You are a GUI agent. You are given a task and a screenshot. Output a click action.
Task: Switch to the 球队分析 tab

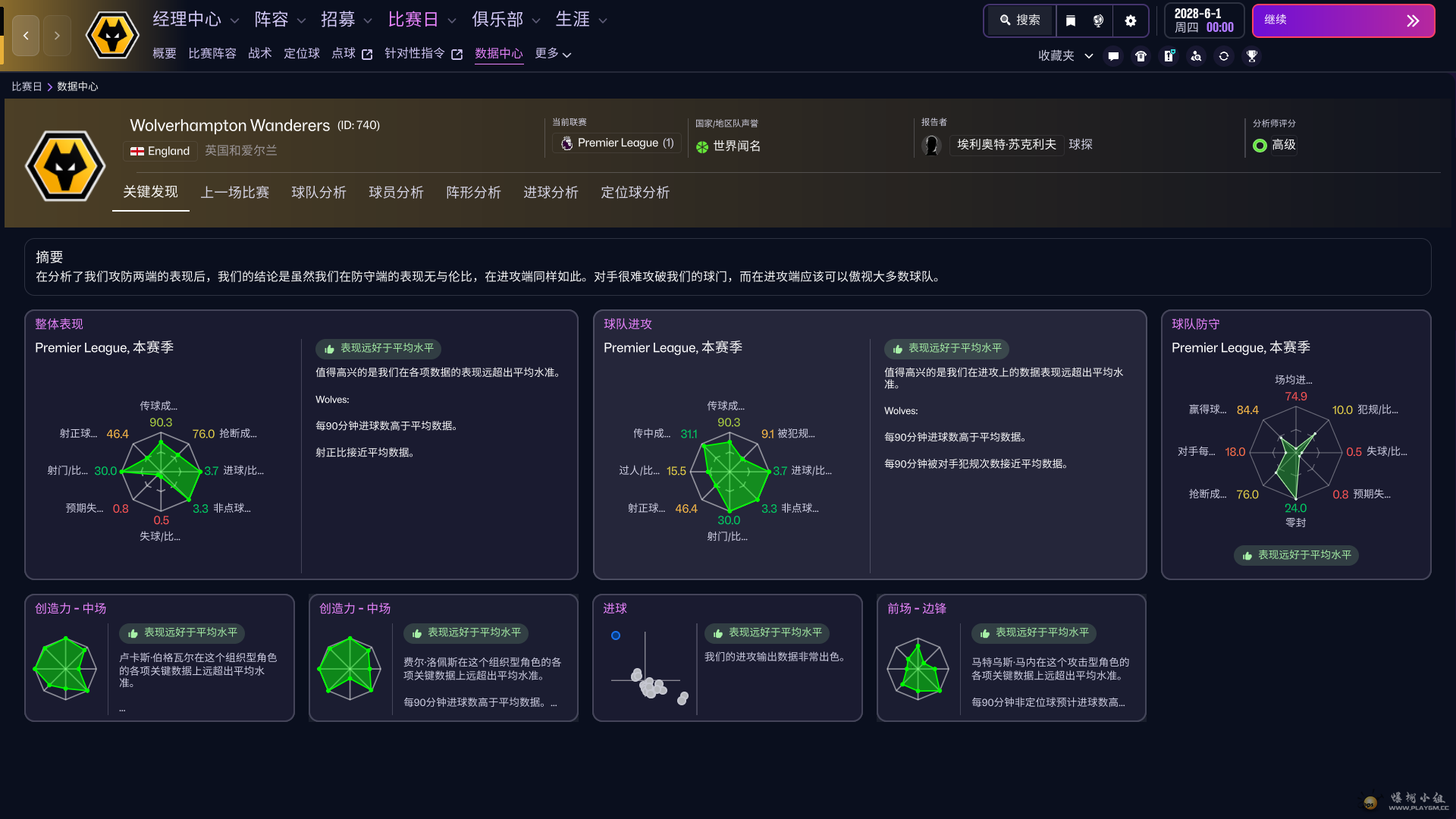tap(318, 193)
